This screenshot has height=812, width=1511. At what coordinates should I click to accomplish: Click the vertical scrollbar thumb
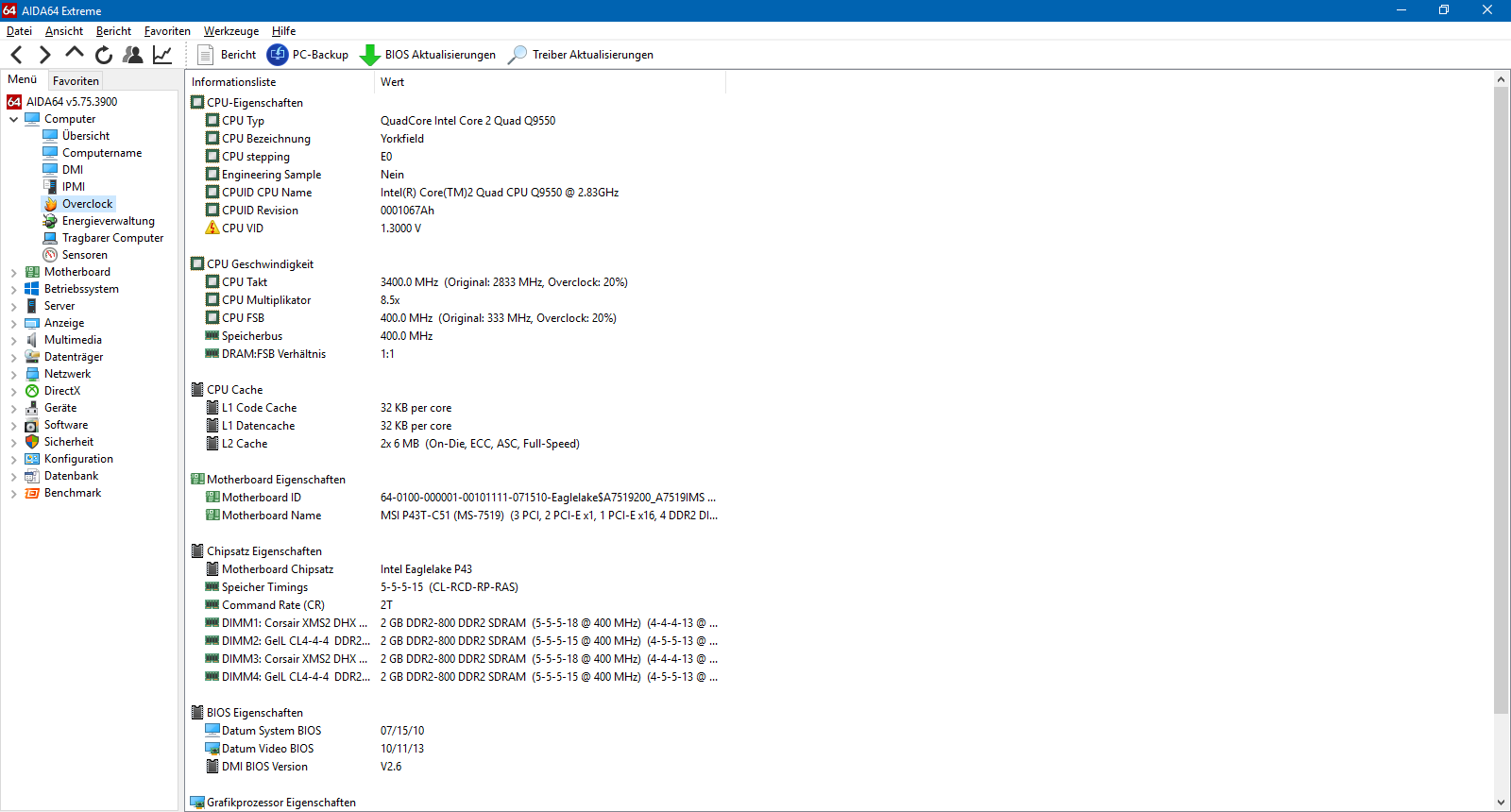[1501, 400]
